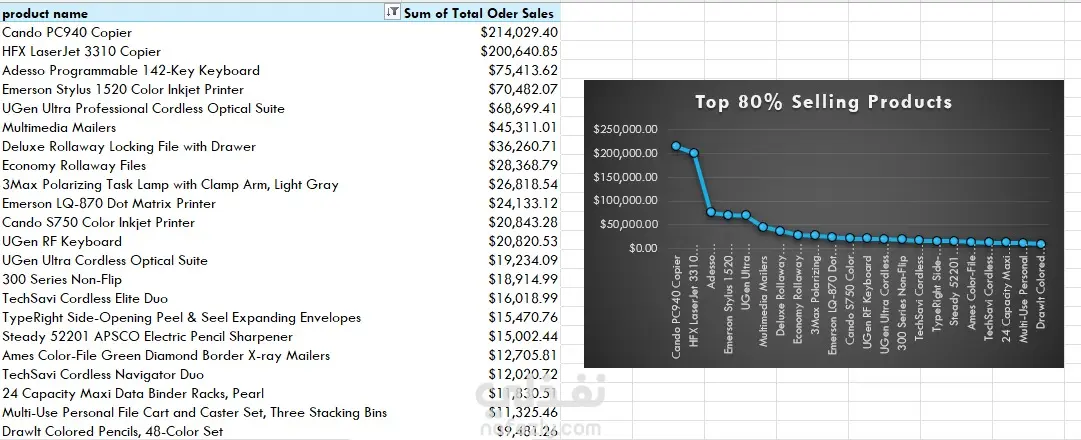Click the $24,133.12 cell
Viewport: 1081px width, 440px height.
click(523, 203)
